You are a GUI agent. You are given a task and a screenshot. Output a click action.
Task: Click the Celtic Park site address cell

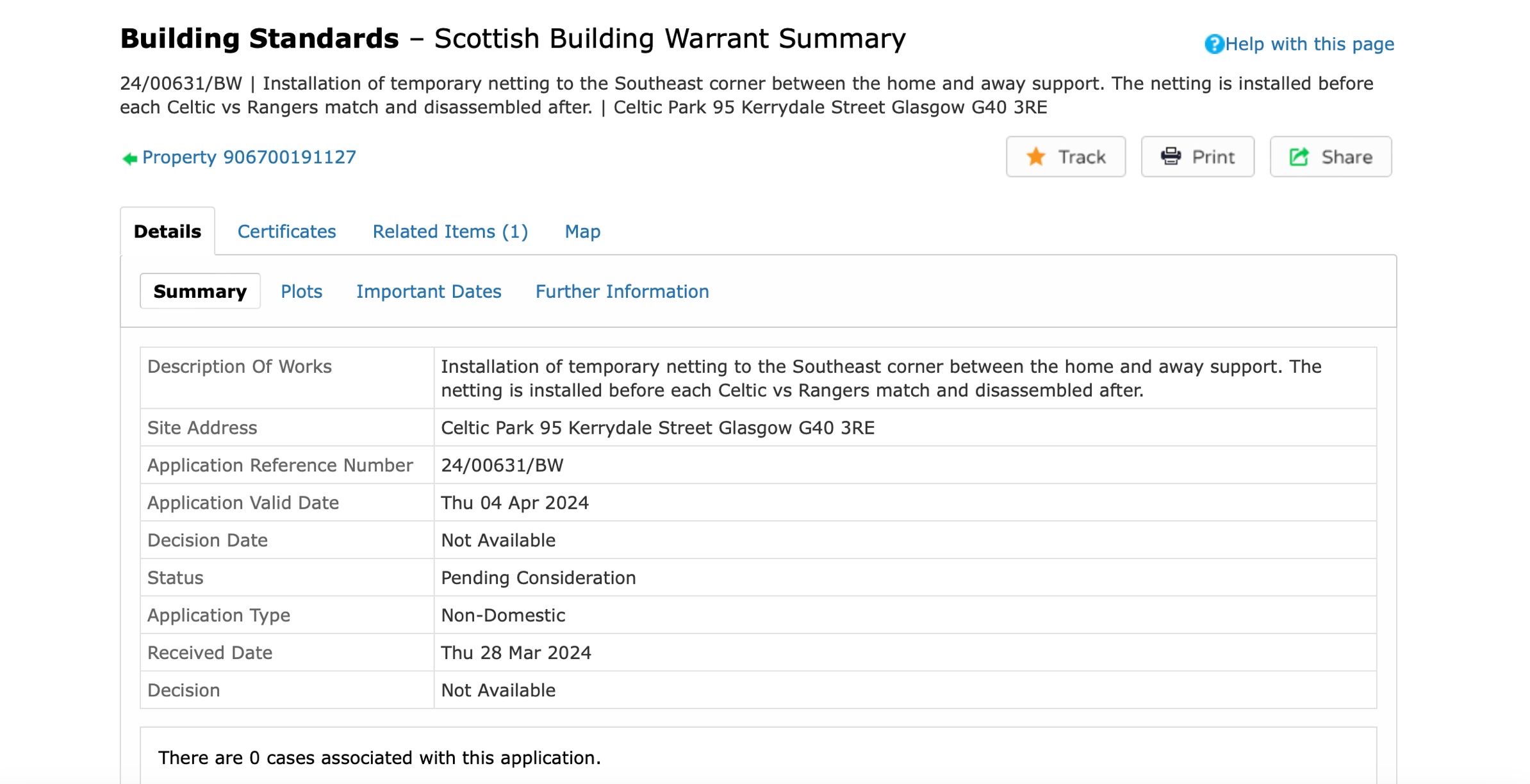coord(657,428)
